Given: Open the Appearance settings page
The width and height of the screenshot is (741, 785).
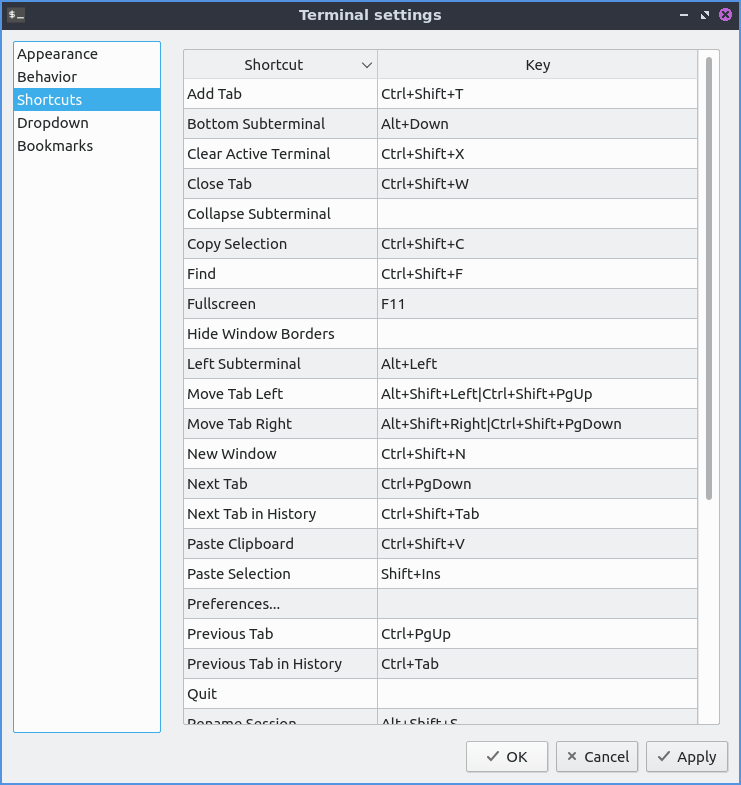Looking at the screenshot, I should (x=57, y=54).
